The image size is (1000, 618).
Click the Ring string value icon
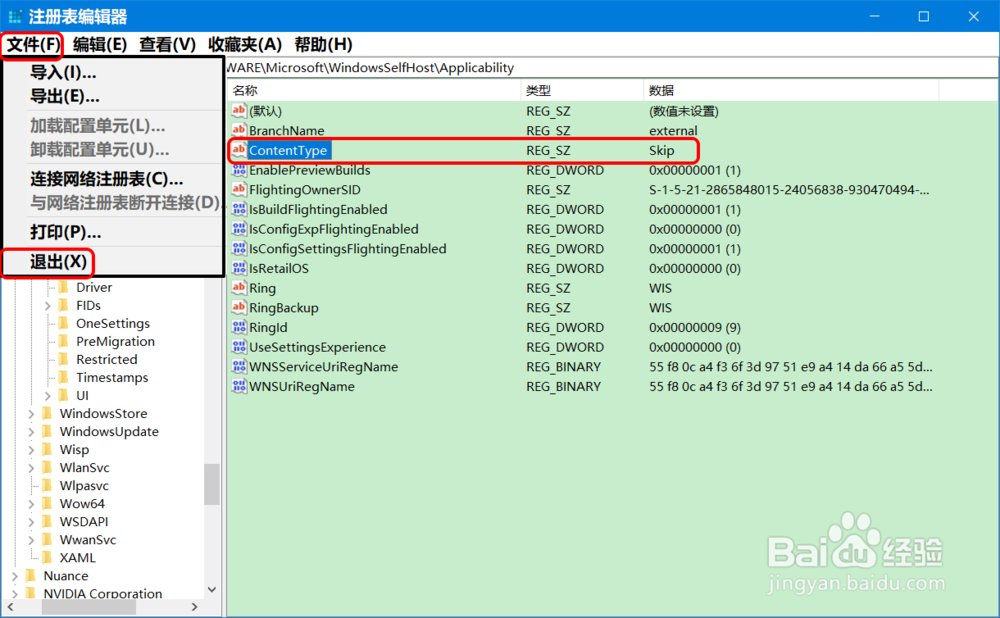239,288
